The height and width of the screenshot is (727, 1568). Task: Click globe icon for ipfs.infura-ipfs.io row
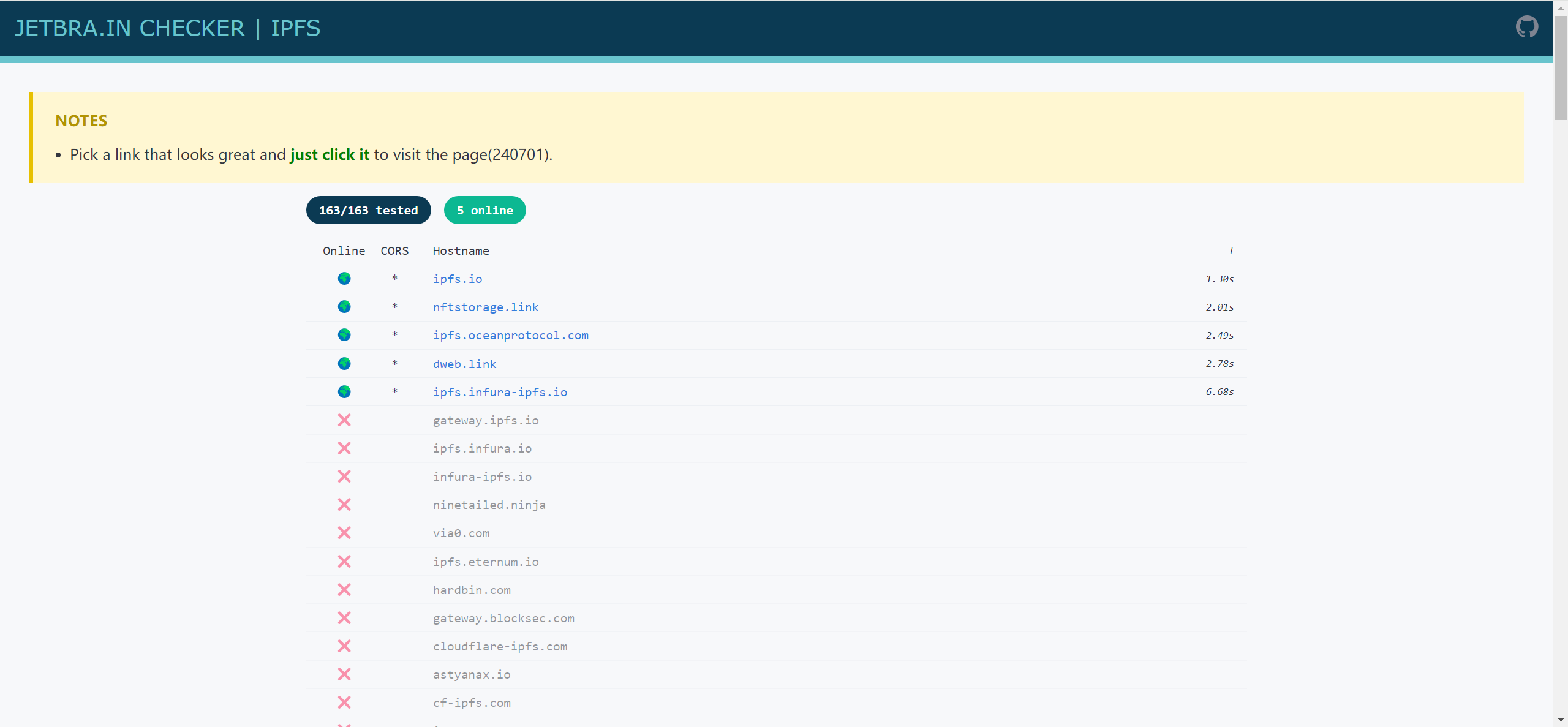click(x=344, y=392)
